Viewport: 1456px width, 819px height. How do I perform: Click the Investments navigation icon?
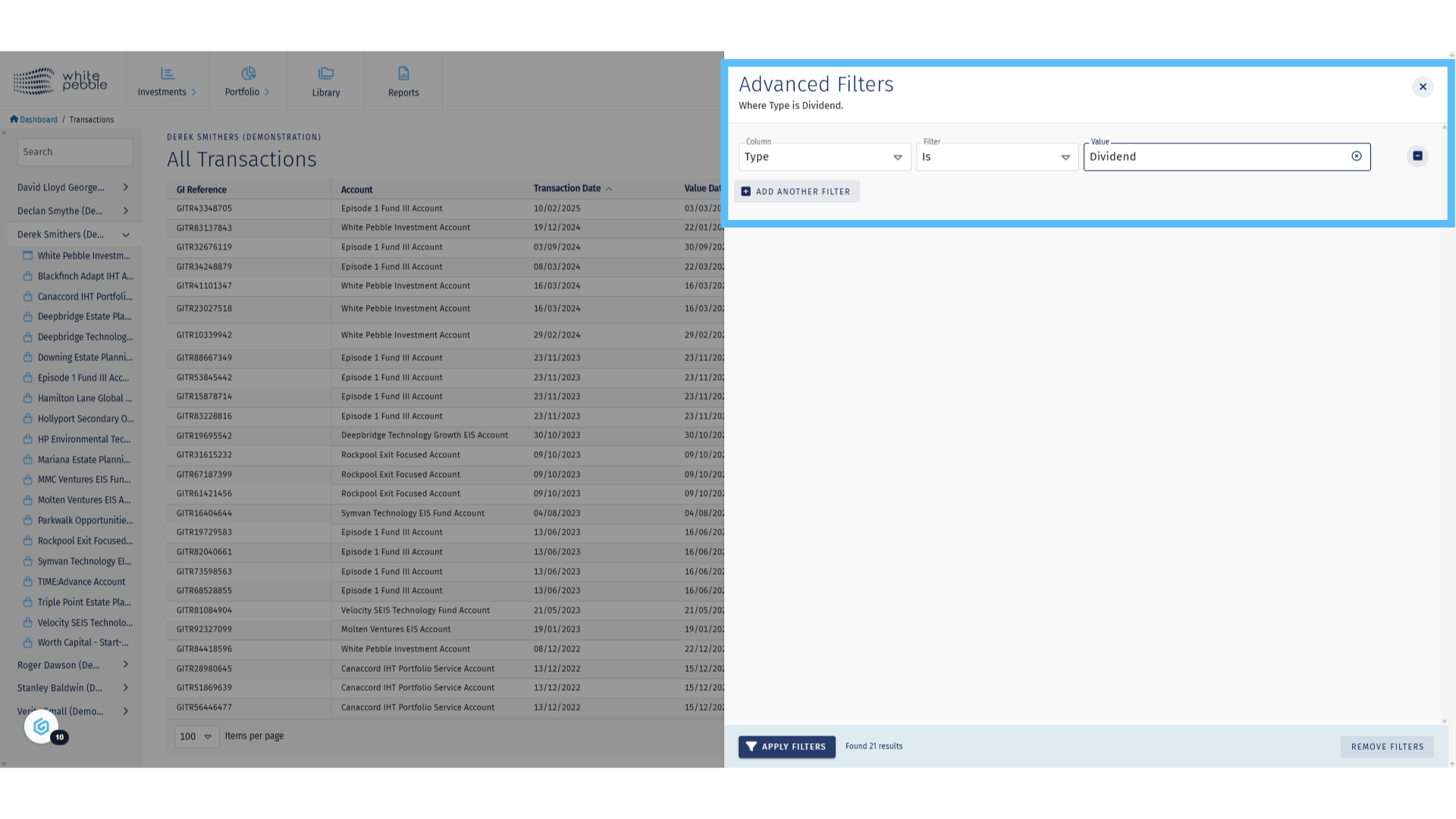[168, 74]
